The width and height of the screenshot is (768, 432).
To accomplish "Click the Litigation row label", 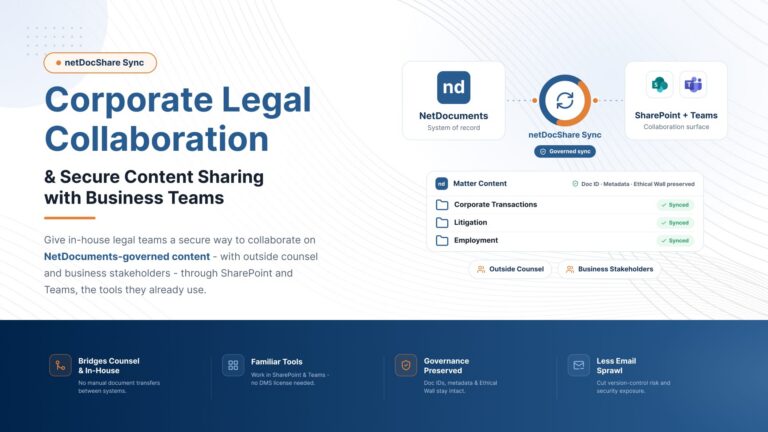I will pyautogui.click(x=470, y=222).
